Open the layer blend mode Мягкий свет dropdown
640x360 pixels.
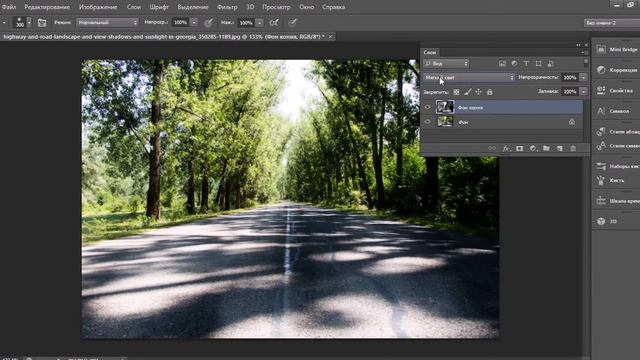point(469,77)
